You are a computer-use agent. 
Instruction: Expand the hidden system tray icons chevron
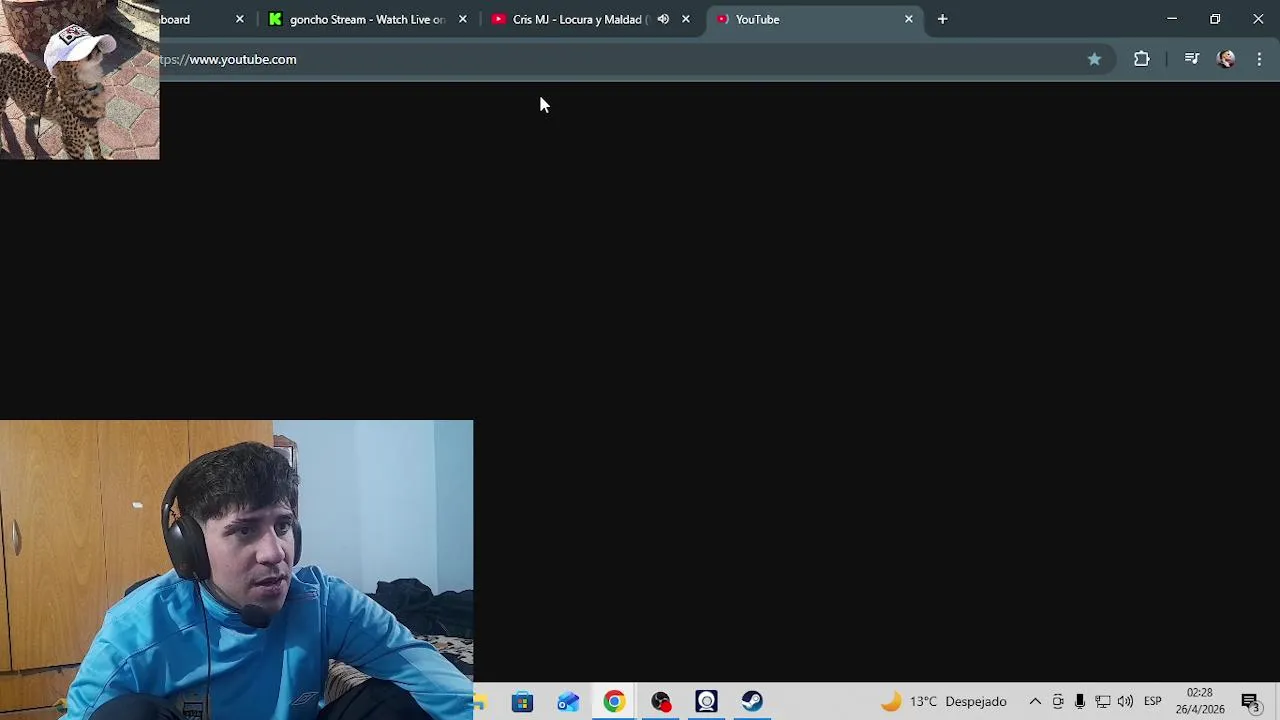click(1035, 702)
